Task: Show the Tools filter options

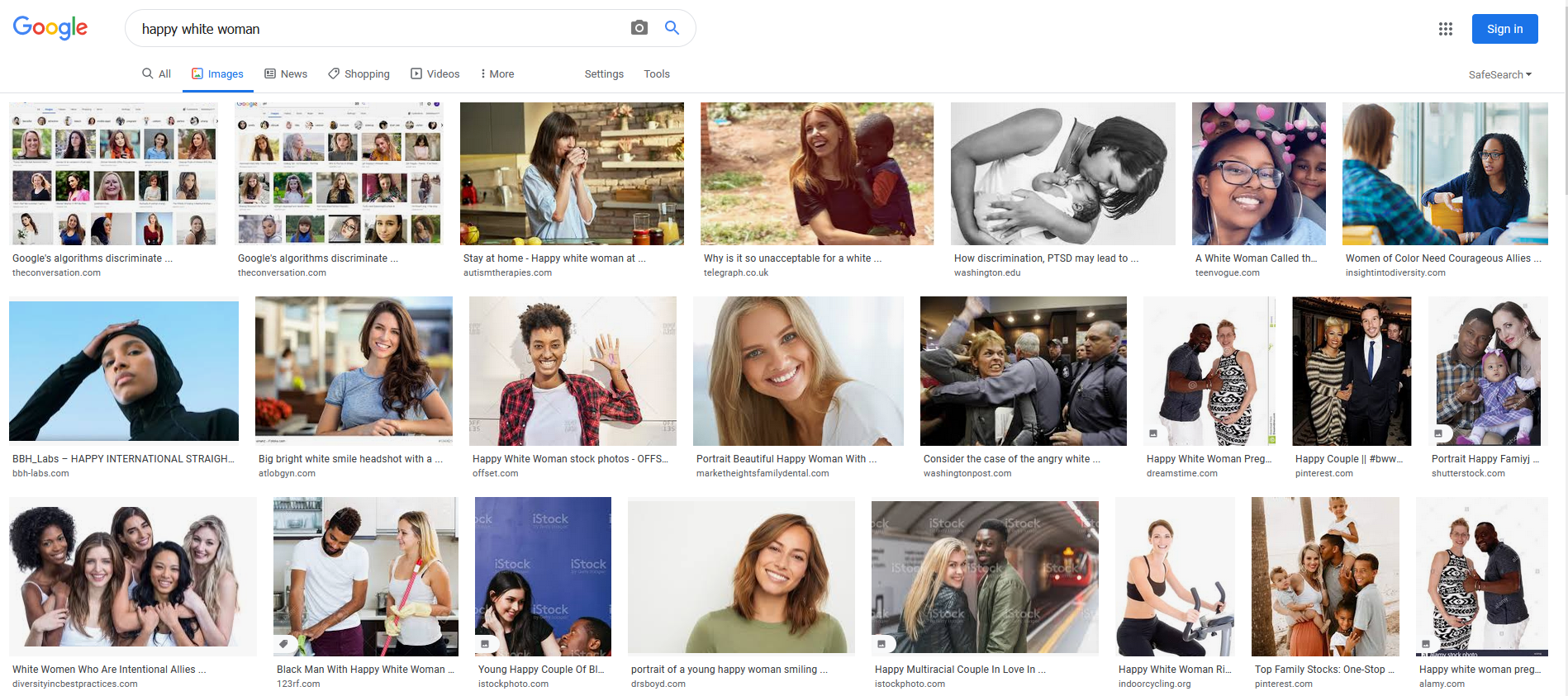Action: [x=657, y=73]
